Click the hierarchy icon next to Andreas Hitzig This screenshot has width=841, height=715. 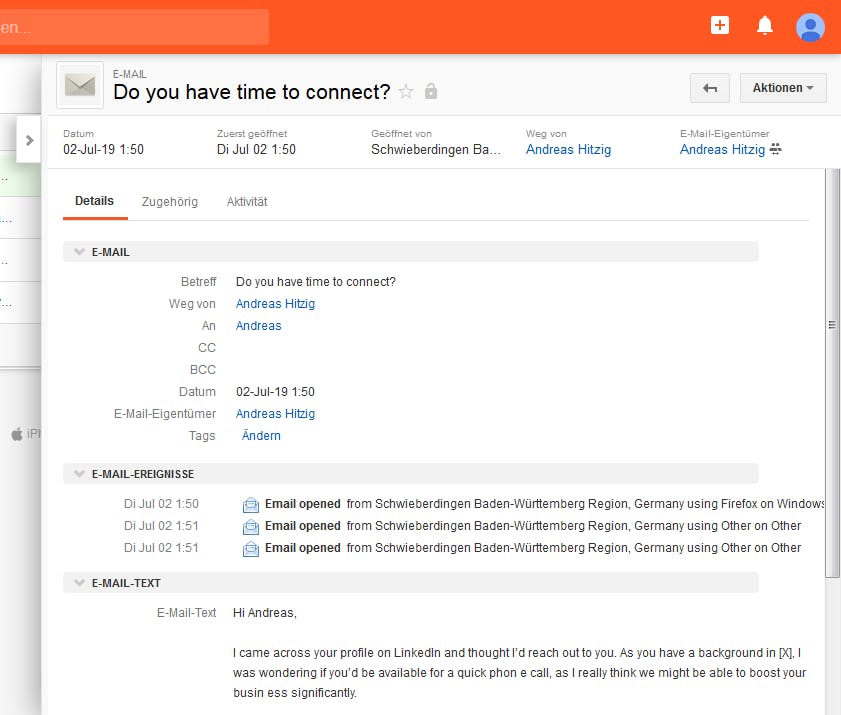tap(774, 150)
